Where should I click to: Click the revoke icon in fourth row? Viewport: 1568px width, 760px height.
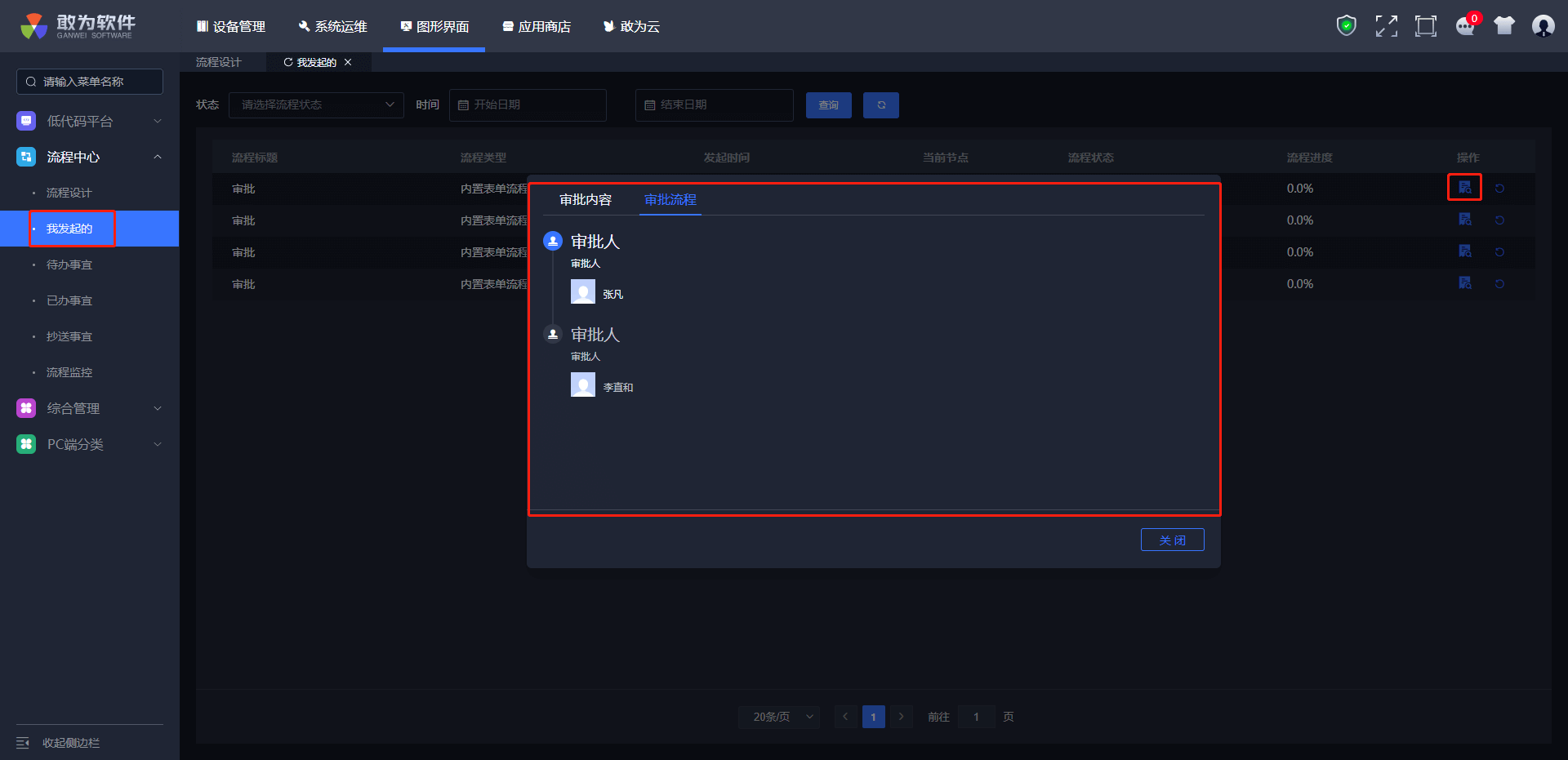click(x=1499, y=284)
